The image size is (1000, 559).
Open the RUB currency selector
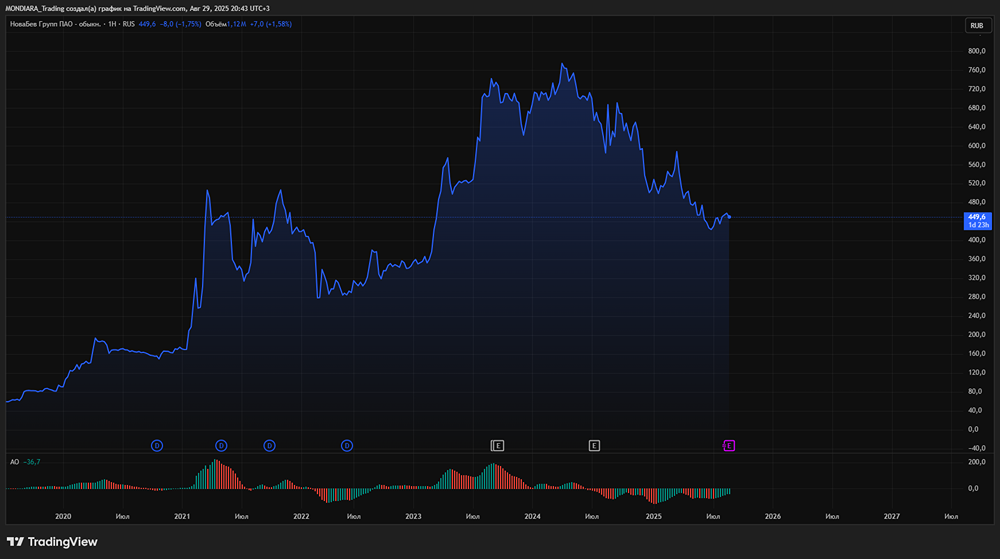[x=977, y=25]
